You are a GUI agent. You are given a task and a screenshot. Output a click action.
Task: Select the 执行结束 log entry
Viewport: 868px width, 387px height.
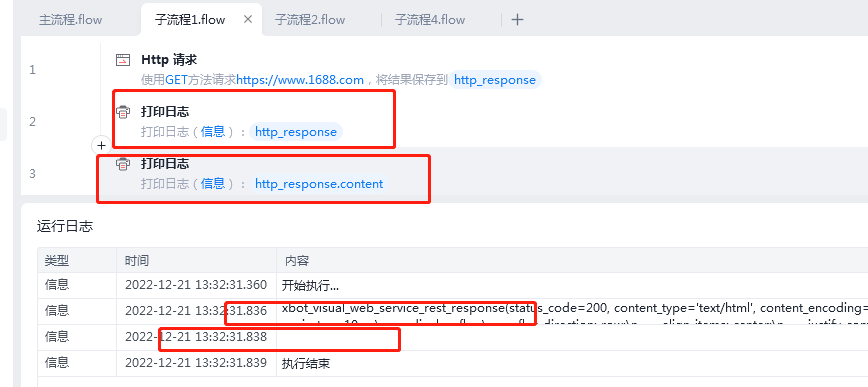[x=306, y=364]
